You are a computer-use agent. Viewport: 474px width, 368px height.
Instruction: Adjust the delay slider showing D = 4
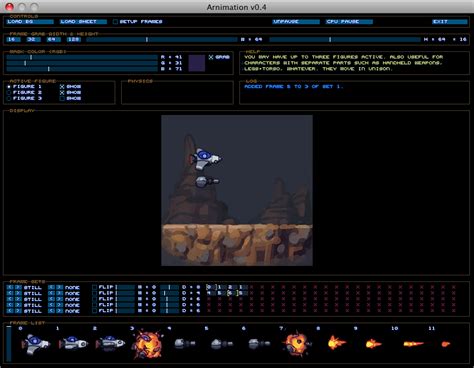pyautogui.click(x=169, y=293)
